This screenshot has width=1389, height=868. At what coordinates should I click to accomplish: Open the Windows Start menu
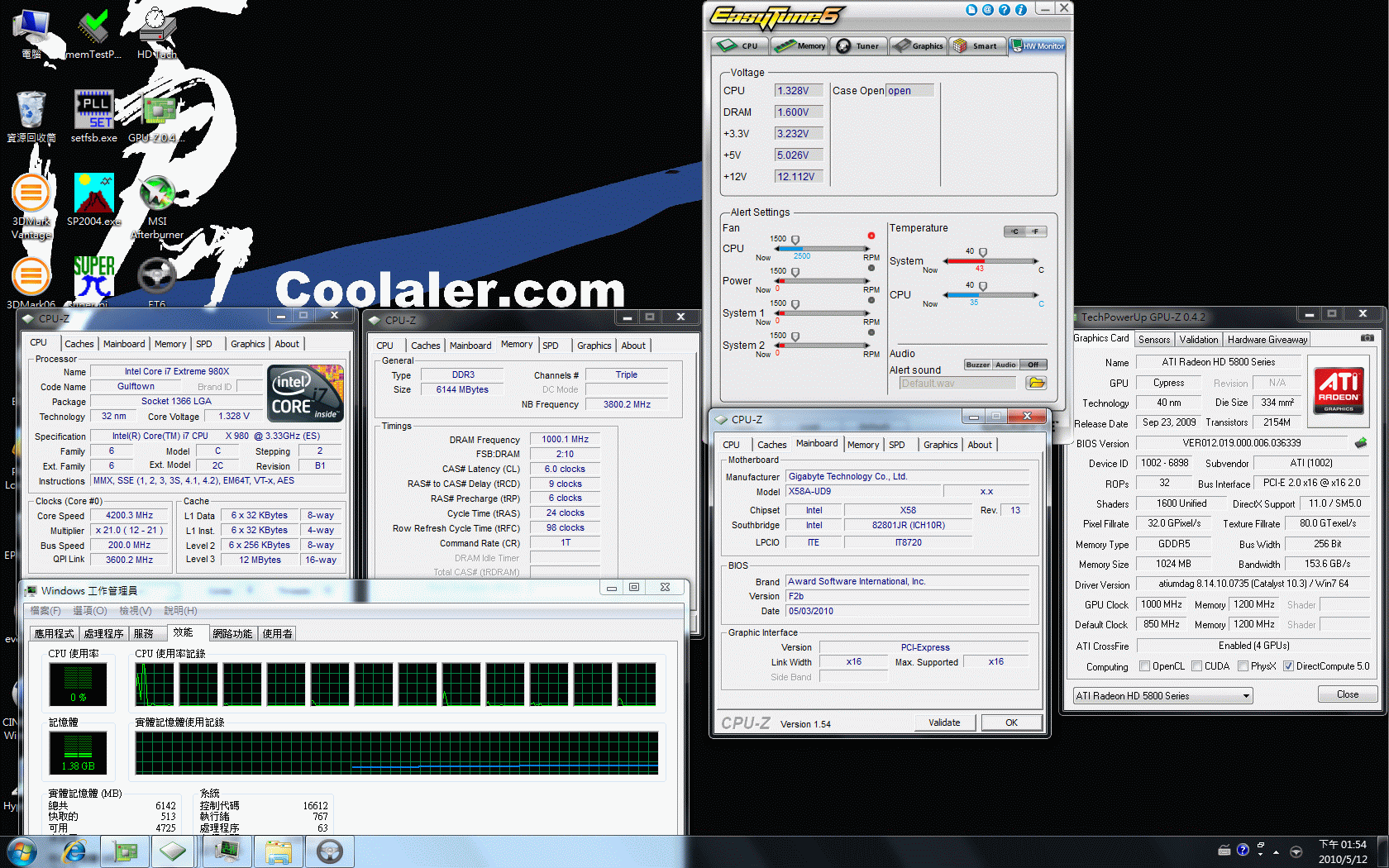[x=21, y=851]
